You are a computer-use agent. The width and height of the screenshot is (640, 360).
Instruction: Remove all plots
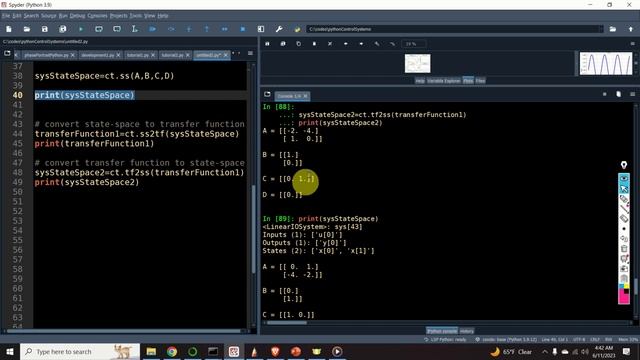pyautogui.click(x=330, y=44)
